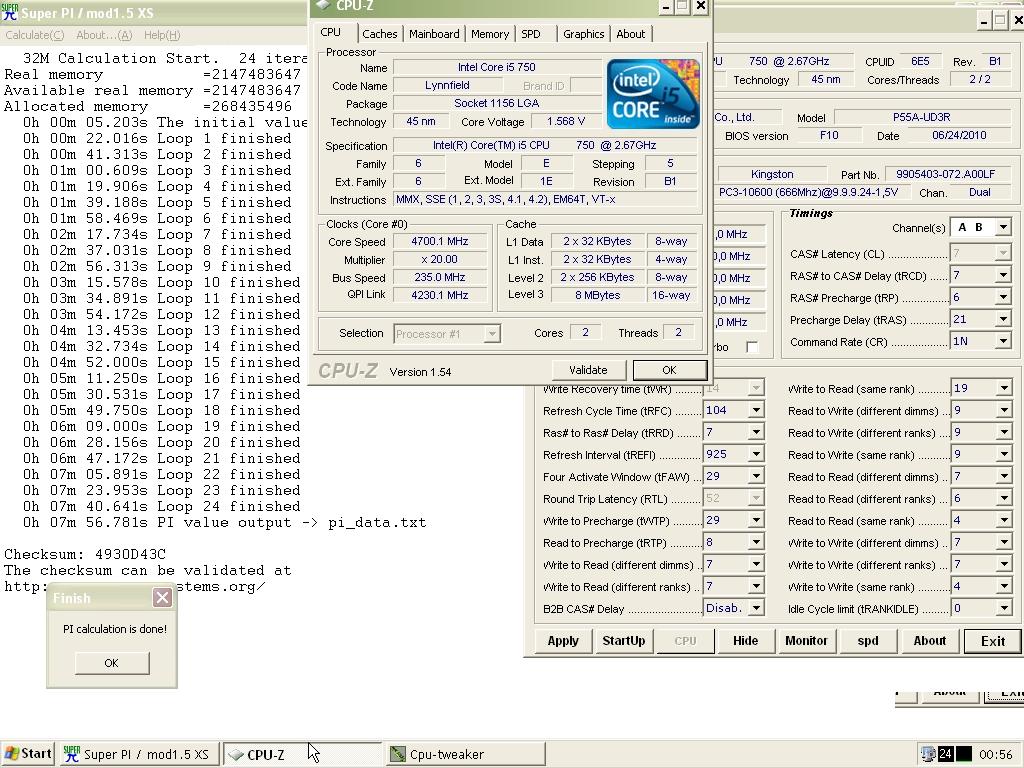Switch to the Caches tab in CPU-Z
1024x768 pixels.
379,34
